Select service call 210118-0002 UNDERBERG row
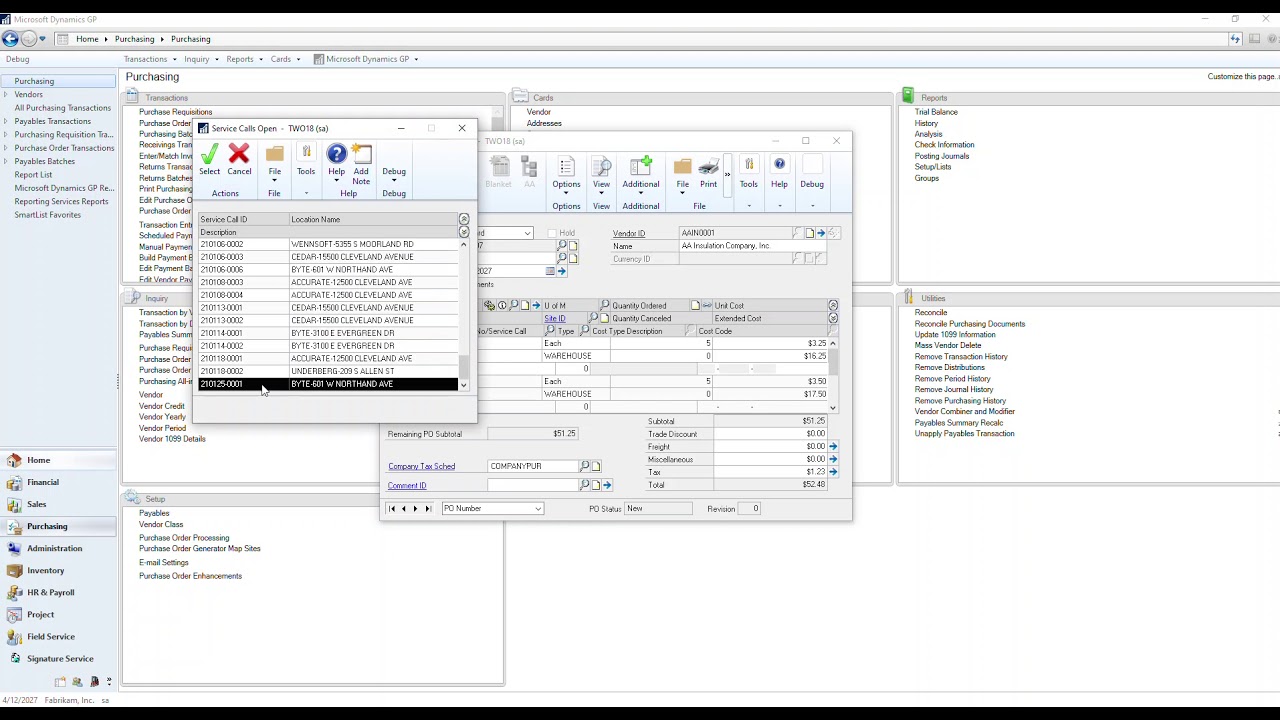This screenshot has width=1280, height=720. 328,371
